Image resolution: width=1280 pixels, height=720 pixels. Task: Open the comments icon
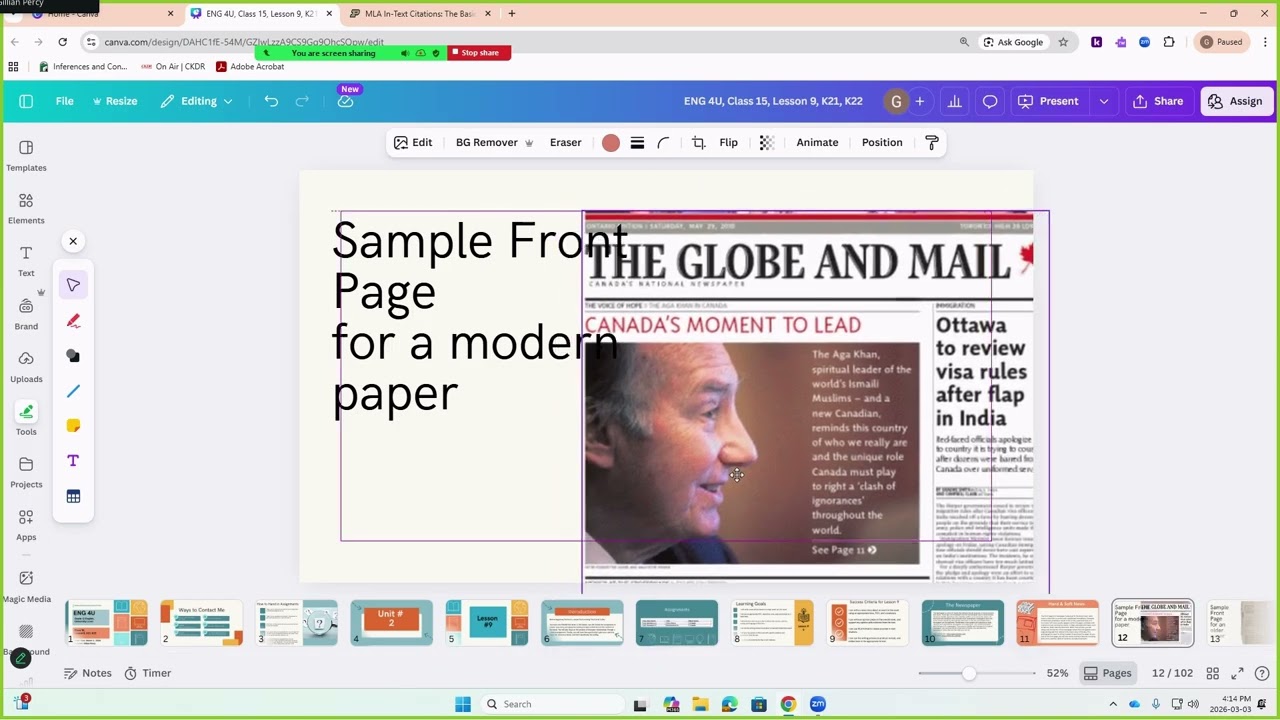click(x=990, y=101)
